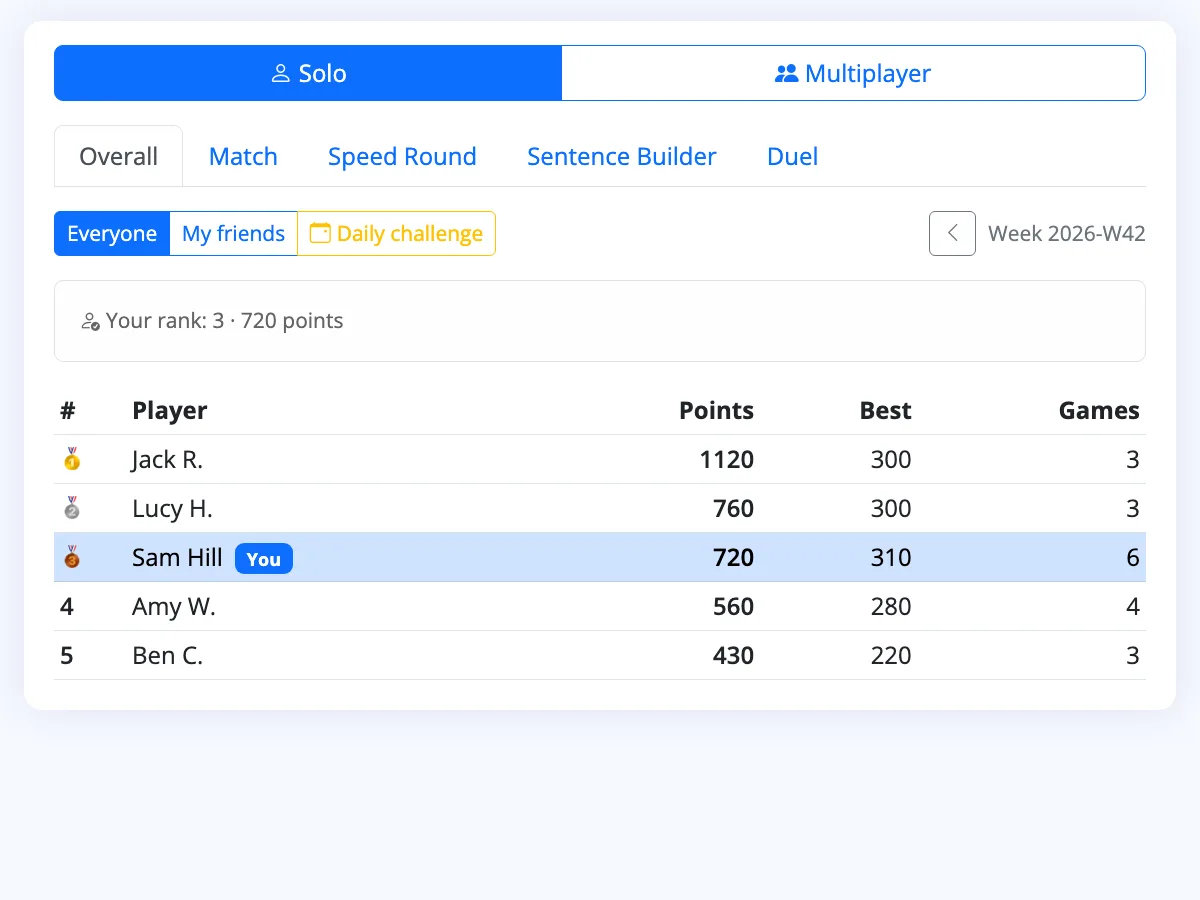This screenshot has height=900, width=1200.
Task: Open the Match tab
Action: pyautogui.click(x=243, y=157)
